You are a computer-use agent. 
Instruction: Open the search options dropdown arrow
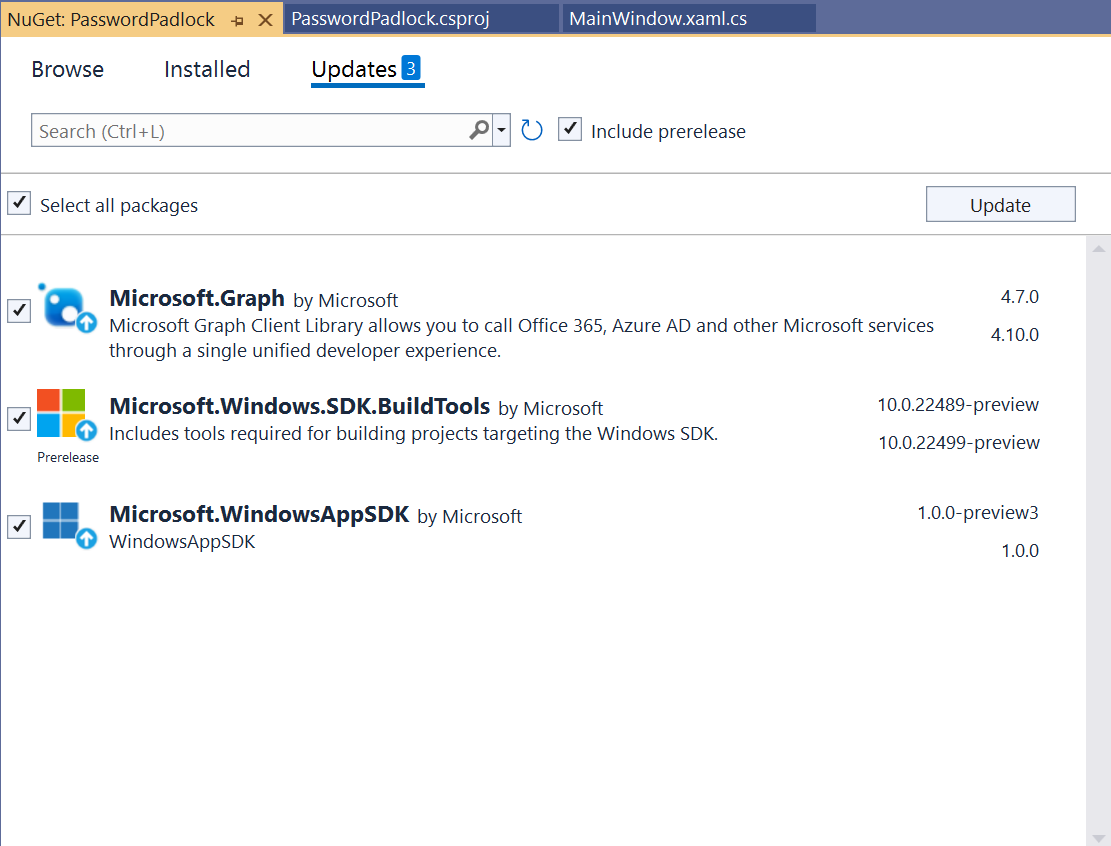[502, 130]
